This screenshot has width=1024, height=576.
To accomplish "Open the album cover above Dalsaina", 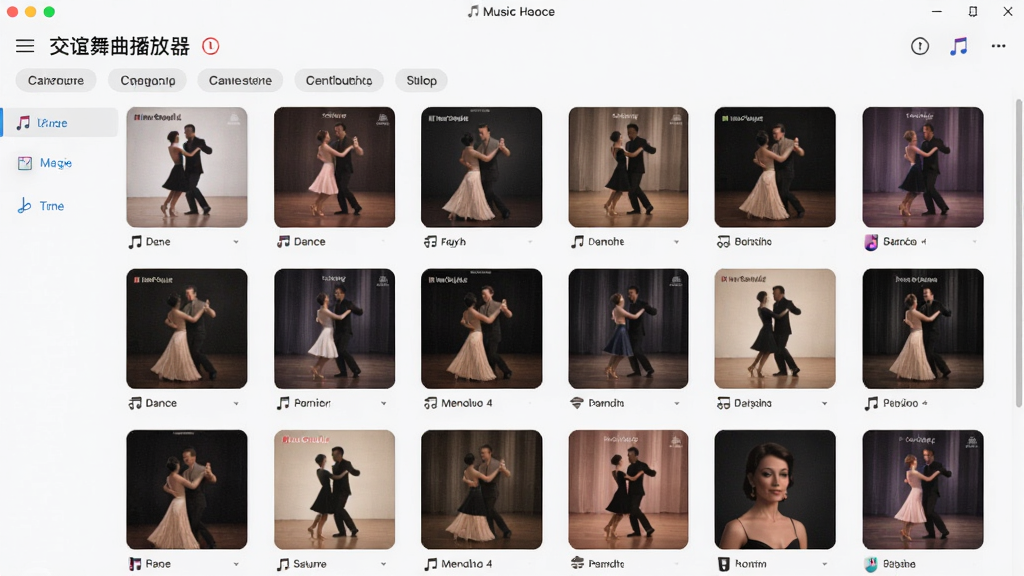I will tap(775, 328).
